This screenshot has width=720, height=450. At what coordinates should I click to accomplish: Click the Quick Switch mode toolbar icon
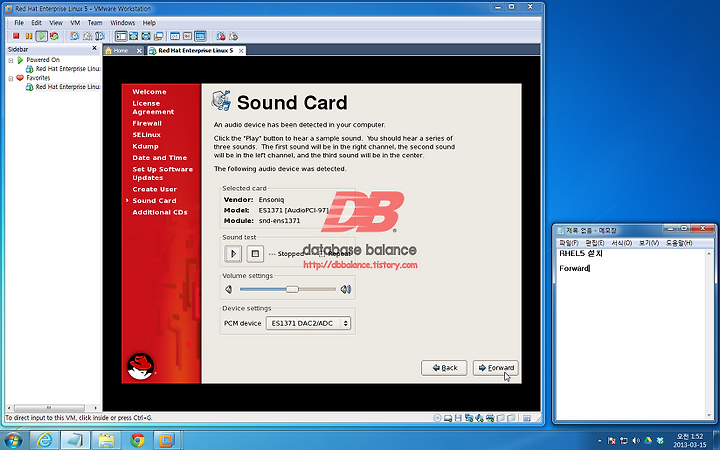pos(134,36)
